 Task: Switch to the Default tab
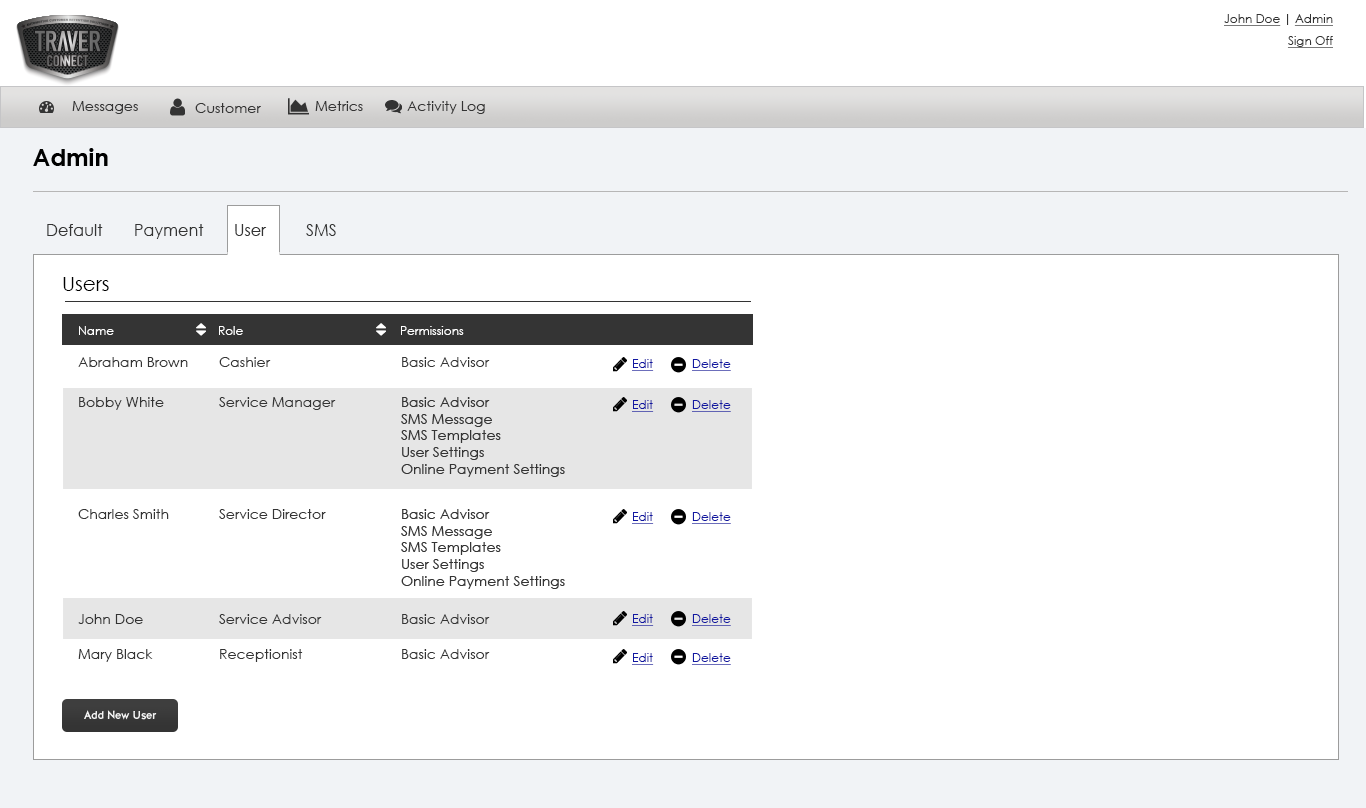(74, 230)
